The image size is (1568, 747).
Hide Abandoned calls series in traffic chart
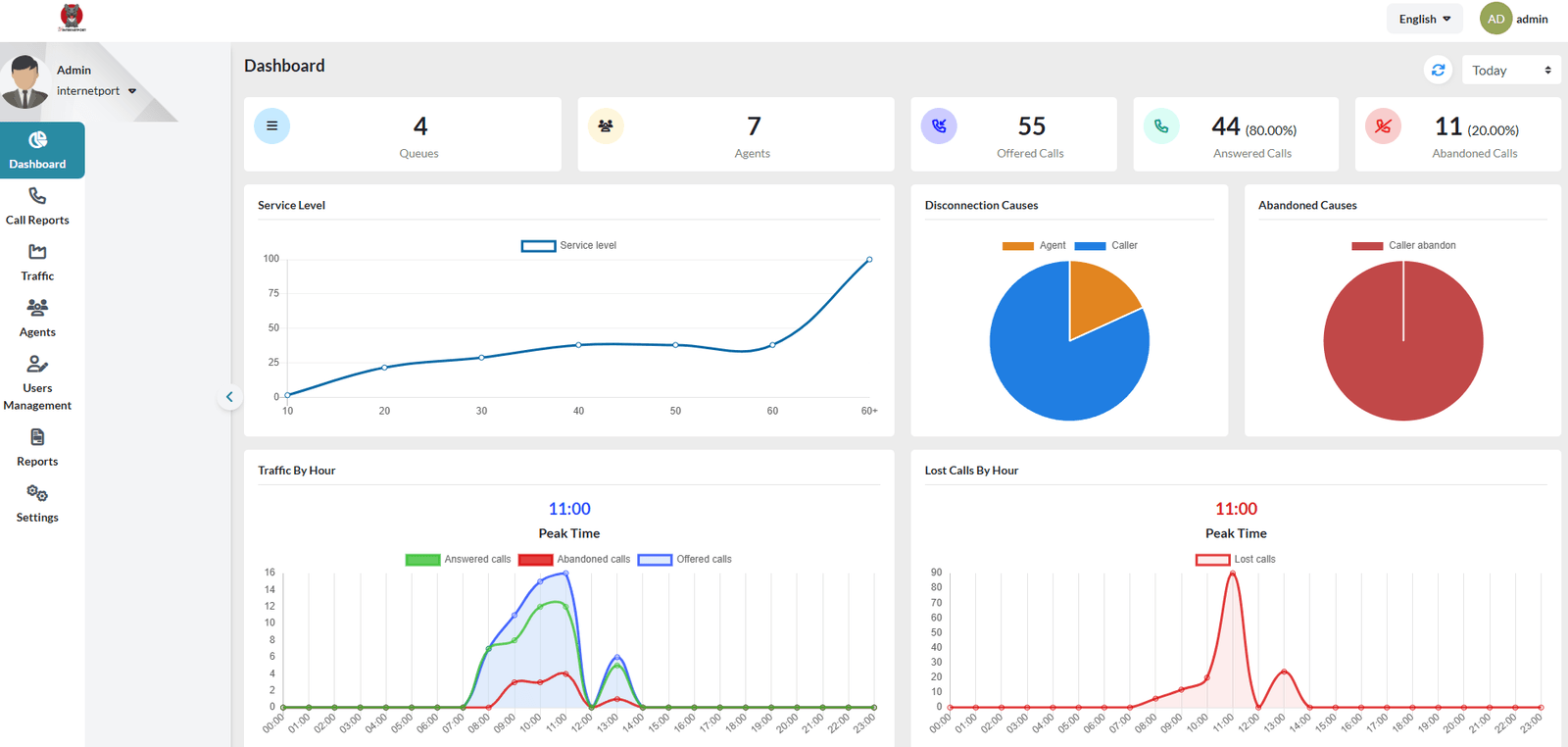coord(574,560)
